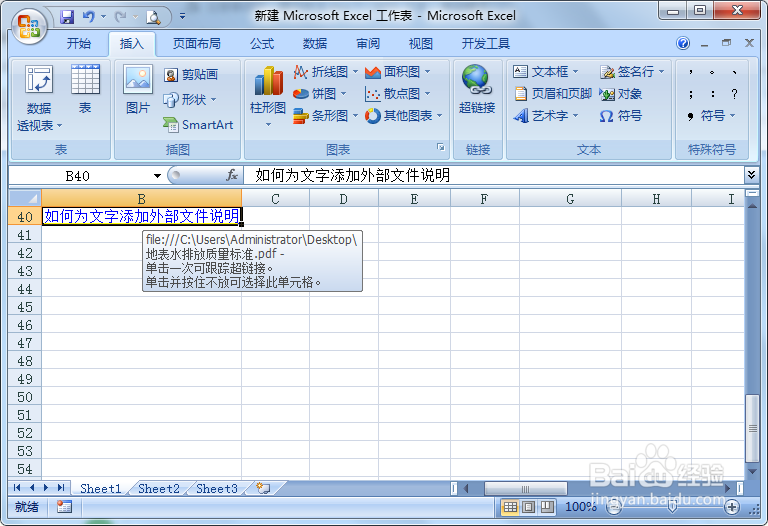
Task: Expand the area chart (面积图) dropdown
Action: (428, 72)
